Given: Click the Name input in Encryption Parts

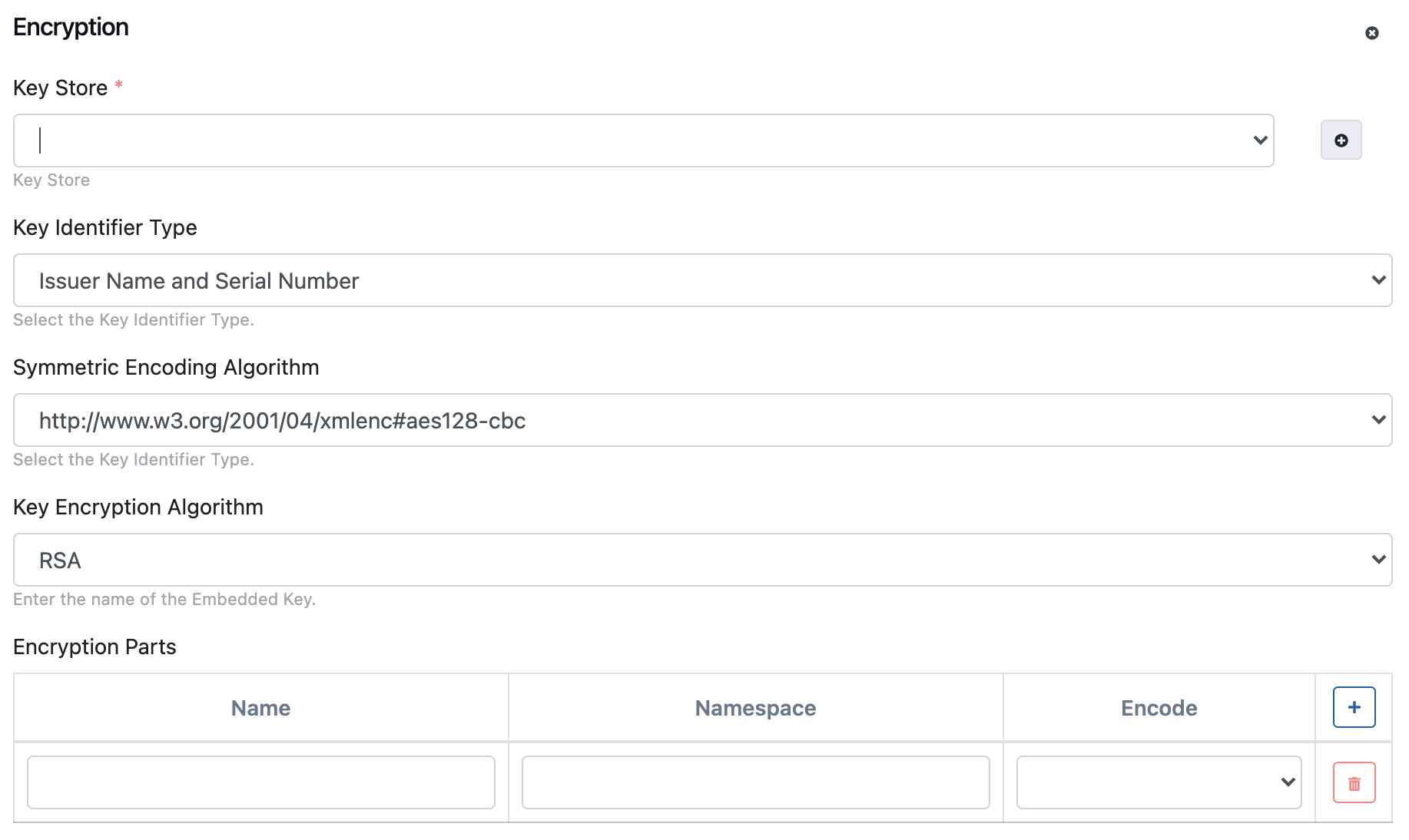Looking at the screenshot, I should pyautogui.click(x=261, y=782).
